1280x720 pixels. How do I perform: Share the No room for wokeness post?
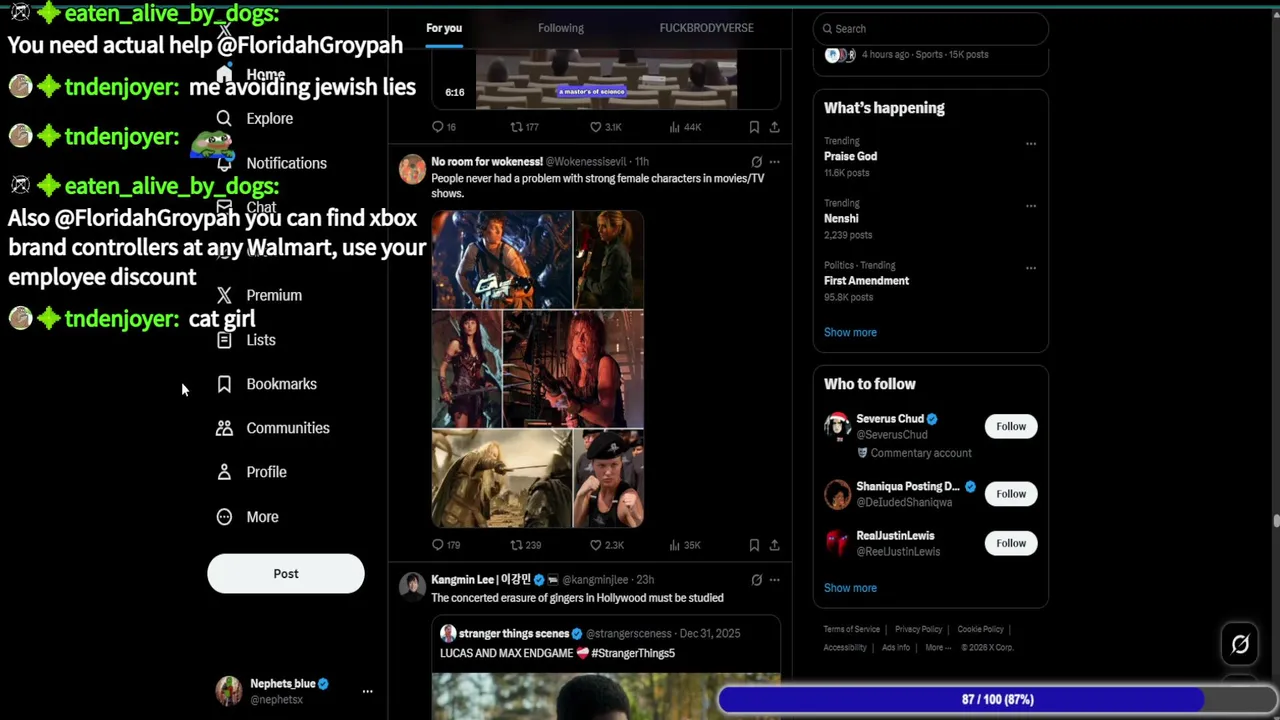pos(774,545)
